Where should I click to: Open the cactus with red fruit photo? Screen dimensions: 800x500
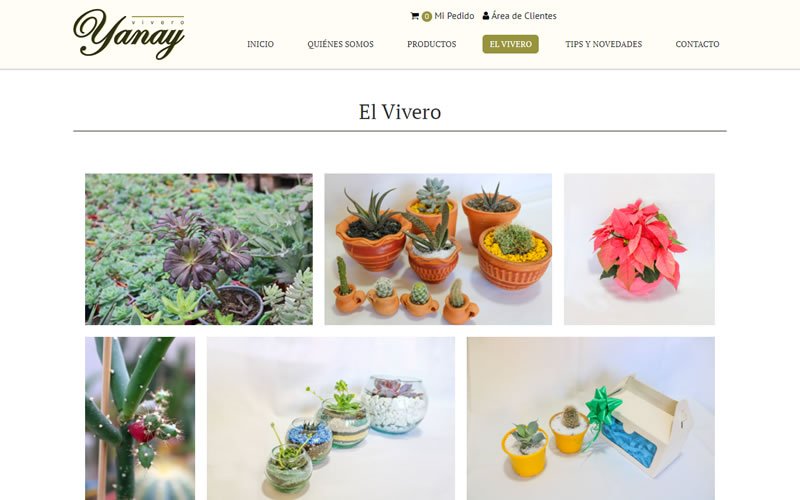pyautogui.click(x=140, y=418)
